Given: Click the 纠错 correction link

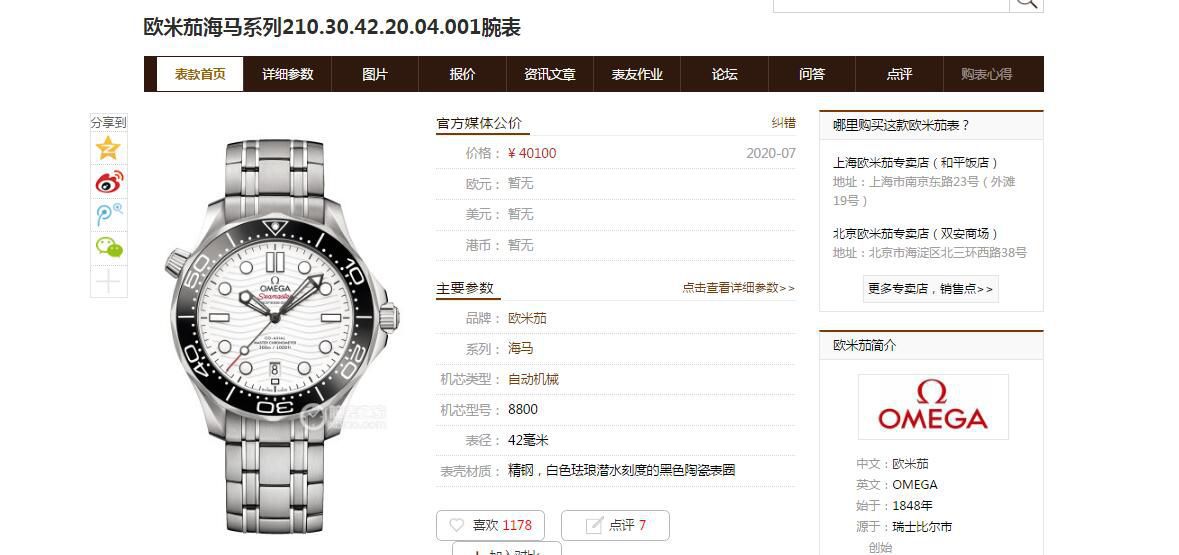Looking at the screenshot, I should (x=783, y=123).
